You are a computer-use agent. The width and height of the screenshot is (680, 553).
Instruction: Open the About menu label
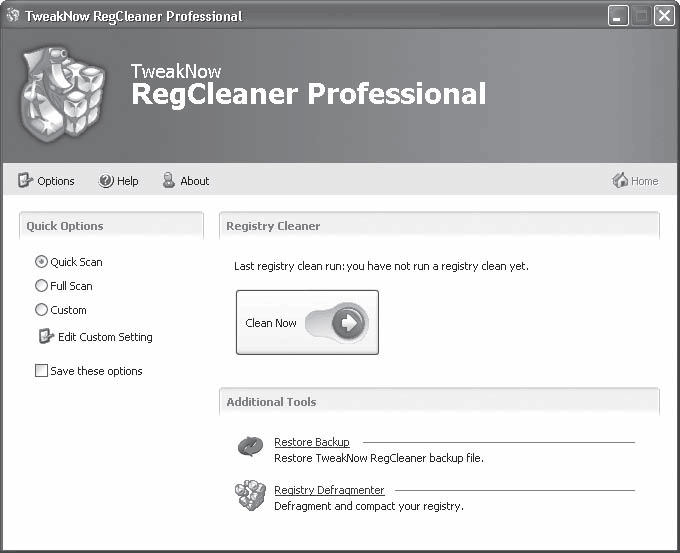195,181
